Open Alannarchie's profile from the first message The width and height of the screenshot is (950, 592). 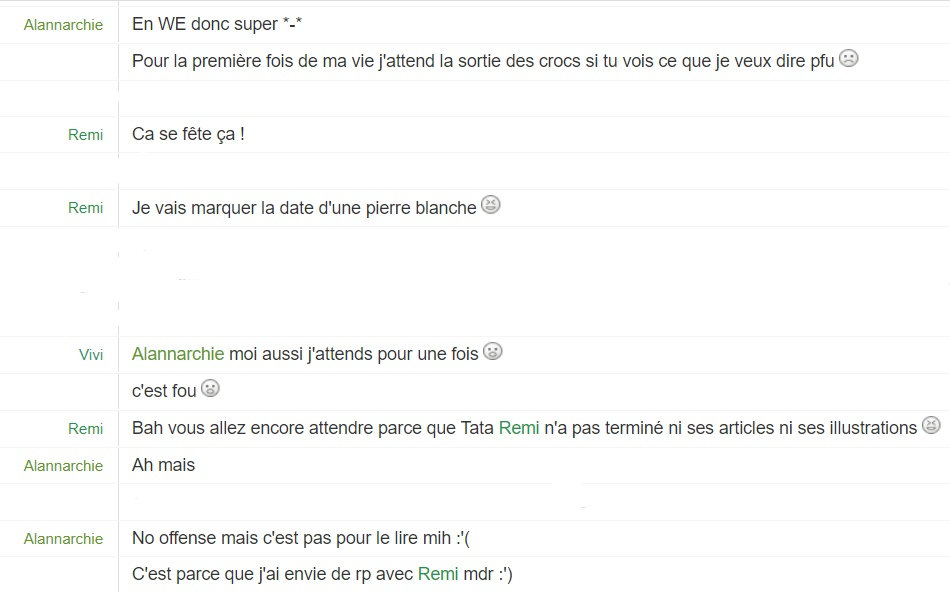pos(63,25)
